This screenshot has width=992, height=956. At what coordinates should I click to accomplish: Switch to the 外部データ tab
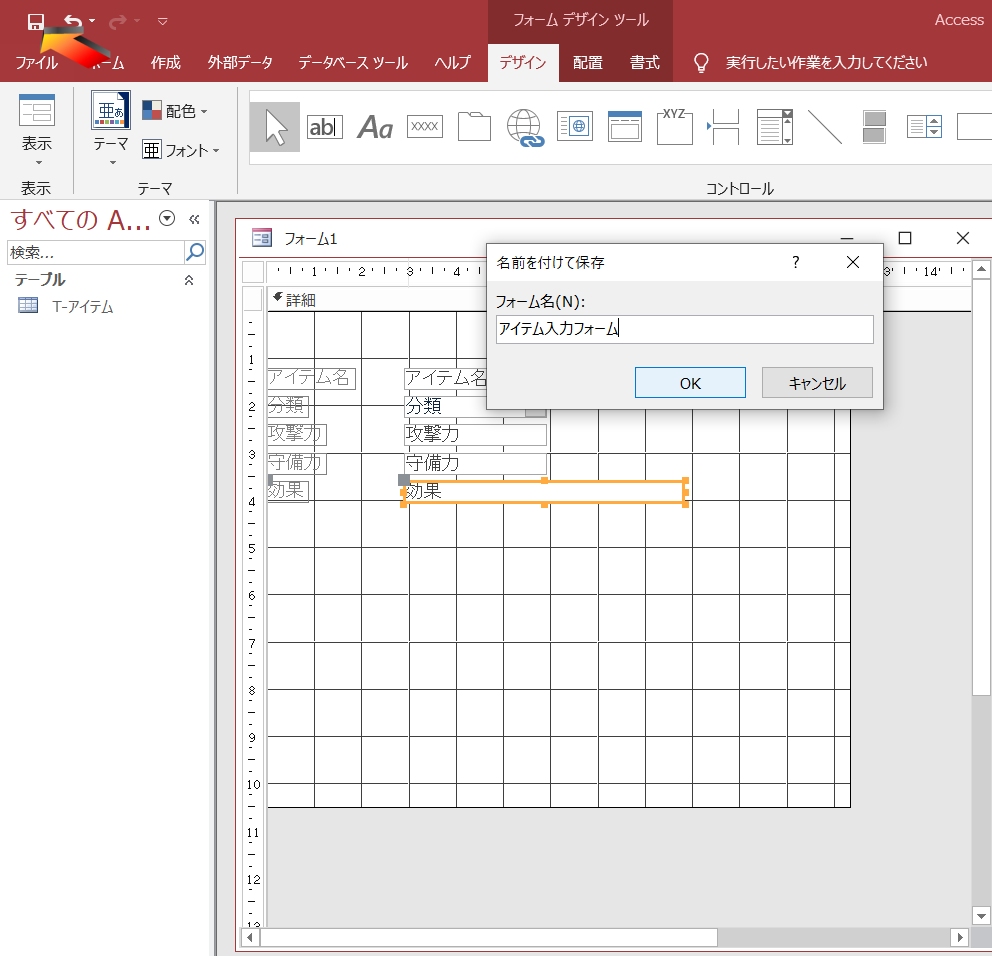240,63
